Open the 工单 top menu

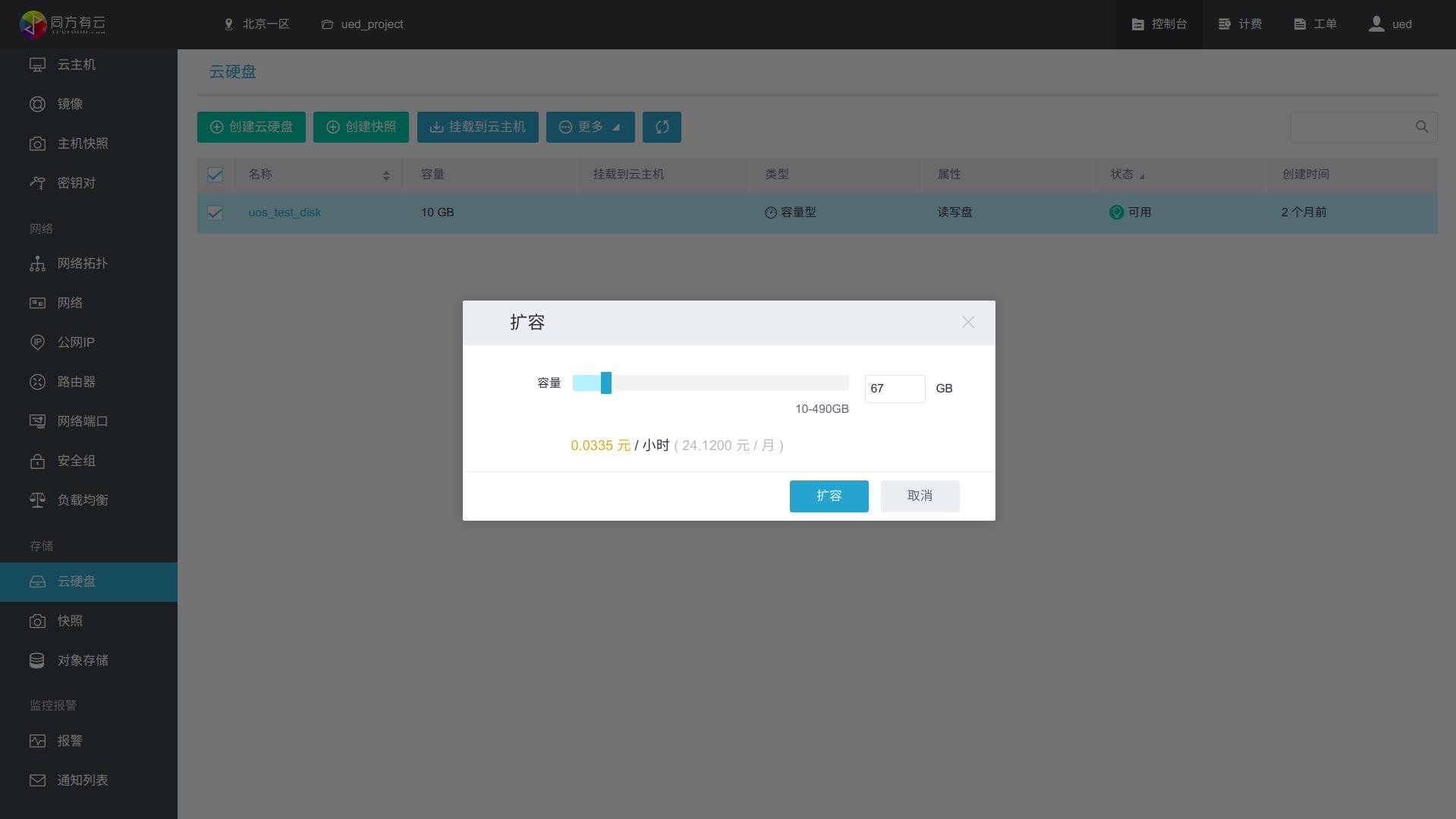click(x=1315, y=24)
